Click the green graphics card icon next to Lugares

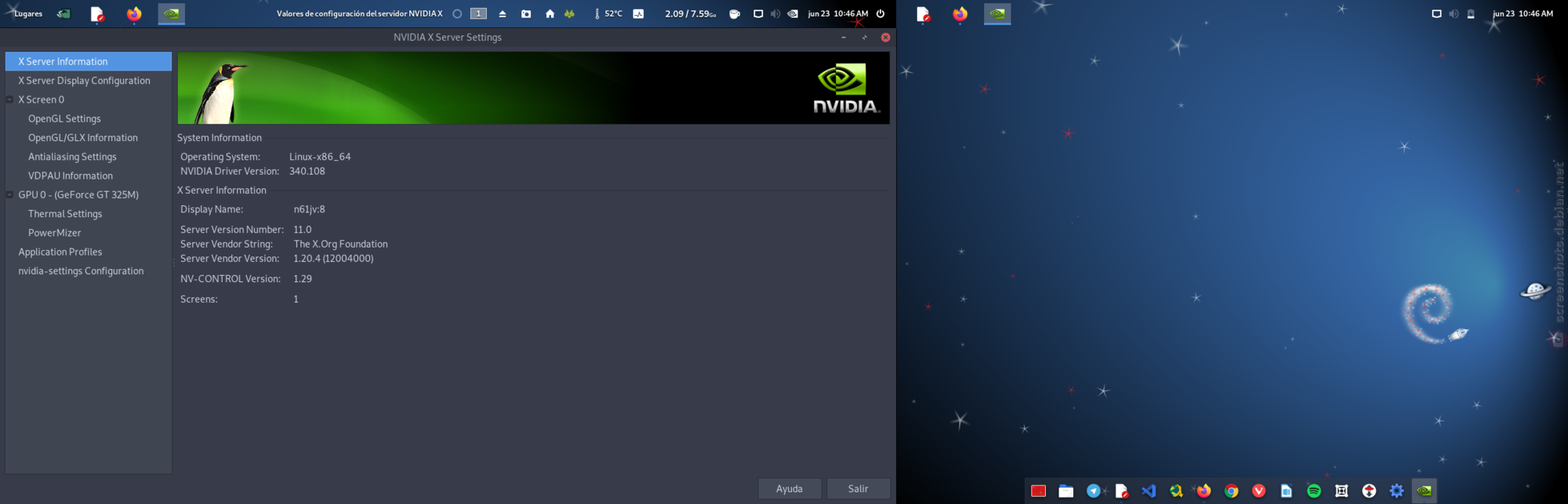pyautogui.click(x=64, y=13)
